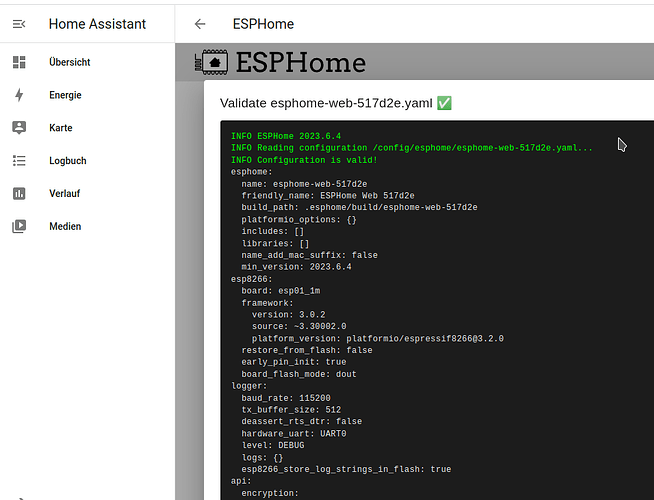Click the 'logger:' section key
The width and height of the screenshot is (654, 500).
coord(249,386)
